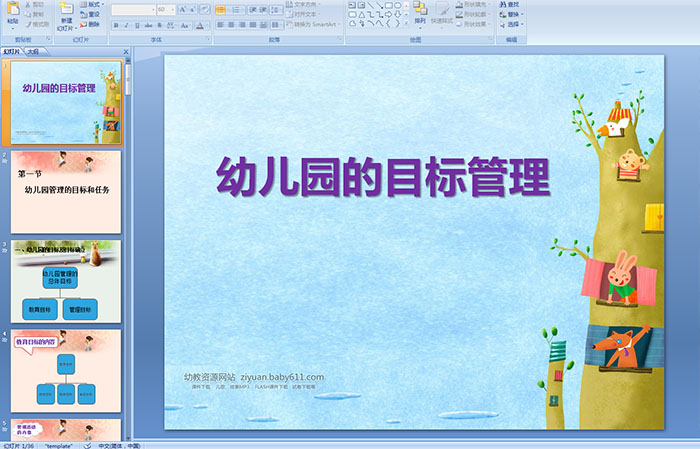Image resolution: width=700 pixels, height=449 pixels.
Task: Click Delete (删除) slide button
Action: click(90, 24)
